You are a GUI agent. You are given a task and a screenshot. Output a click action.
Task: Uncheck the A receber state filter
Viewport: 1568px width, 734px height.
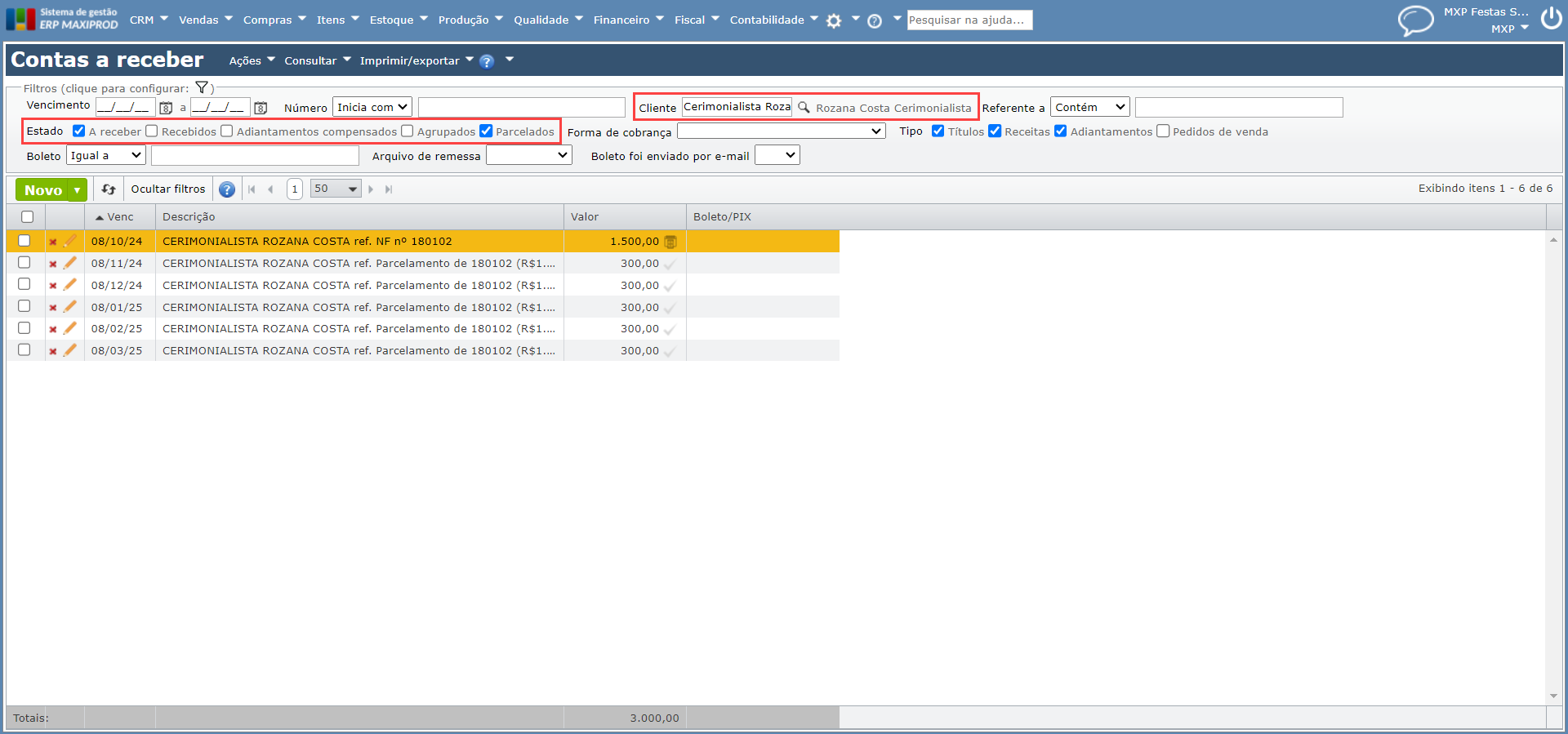tap(79, 131)
